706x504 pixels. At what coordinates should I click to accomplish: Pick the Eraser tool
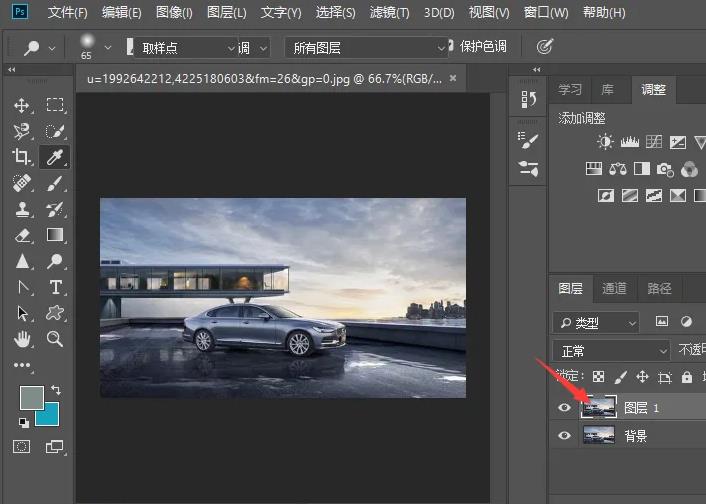(22, 235)
